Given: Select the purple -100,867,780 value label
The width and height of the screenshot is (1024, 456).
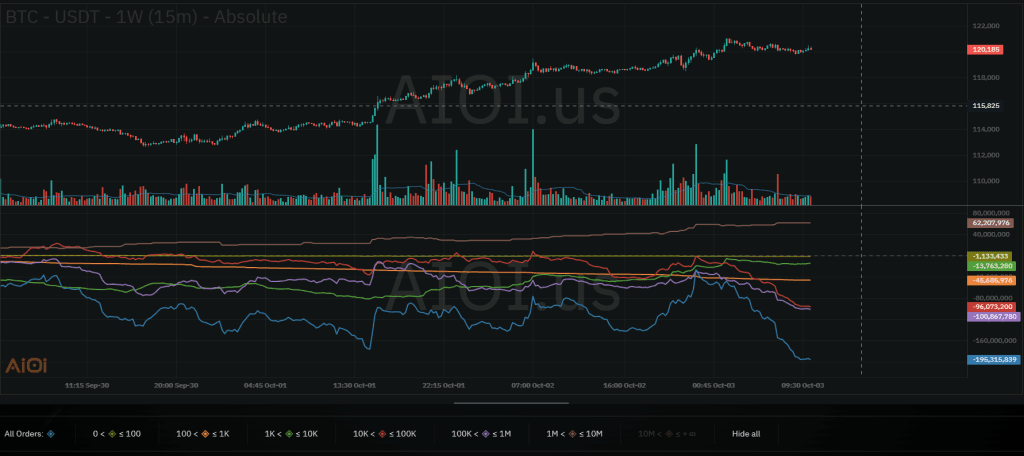Looking at the screenshot, I should pos(992,316).
